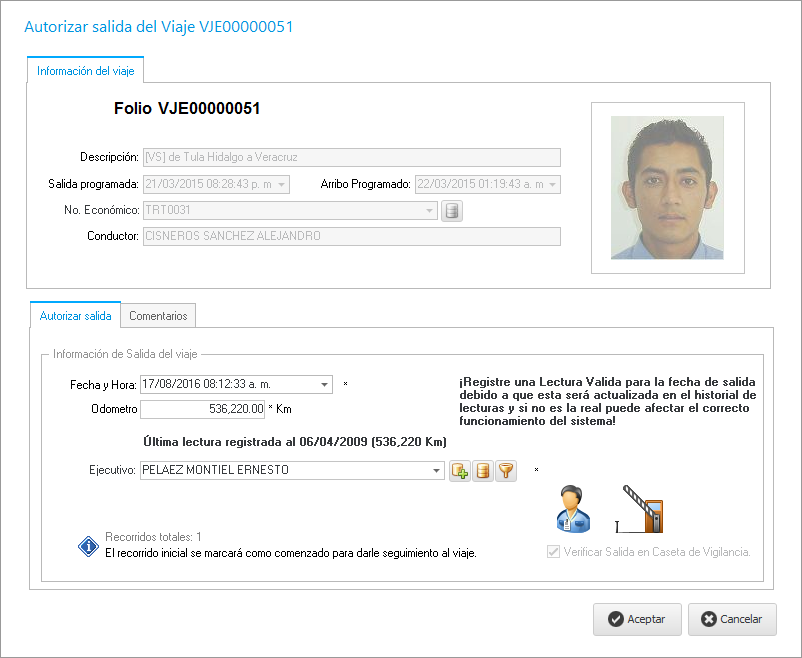Click into the Odometro input field
This screenshot has height=658, width=802.
203,408
